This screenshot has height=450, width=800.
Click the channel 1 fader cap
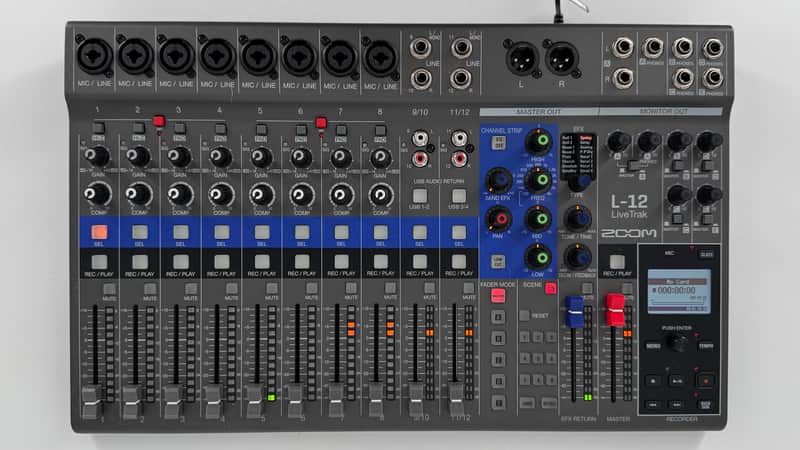(92, 403)
